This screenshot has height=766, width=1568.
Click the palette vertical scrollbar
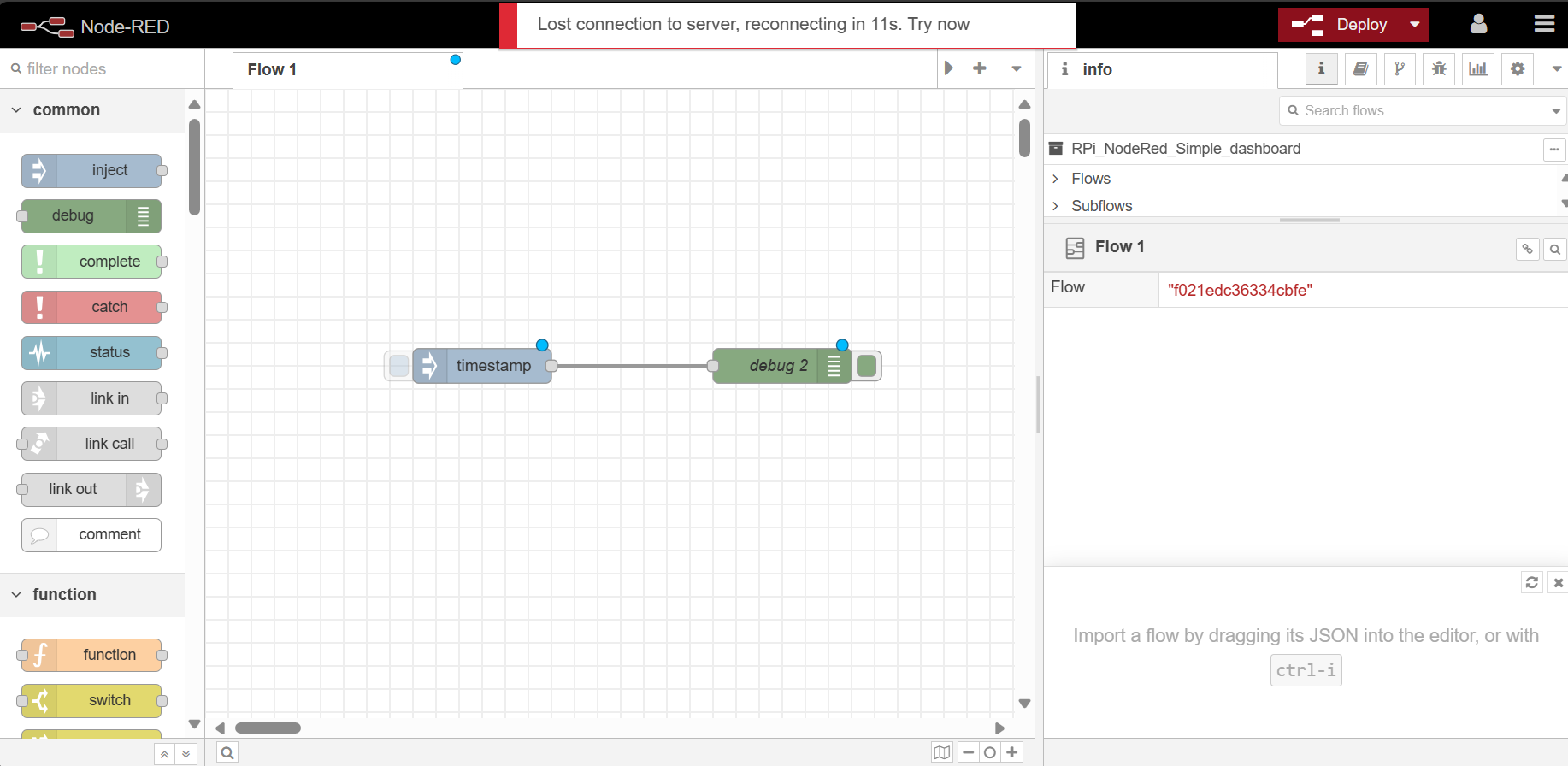195,167
